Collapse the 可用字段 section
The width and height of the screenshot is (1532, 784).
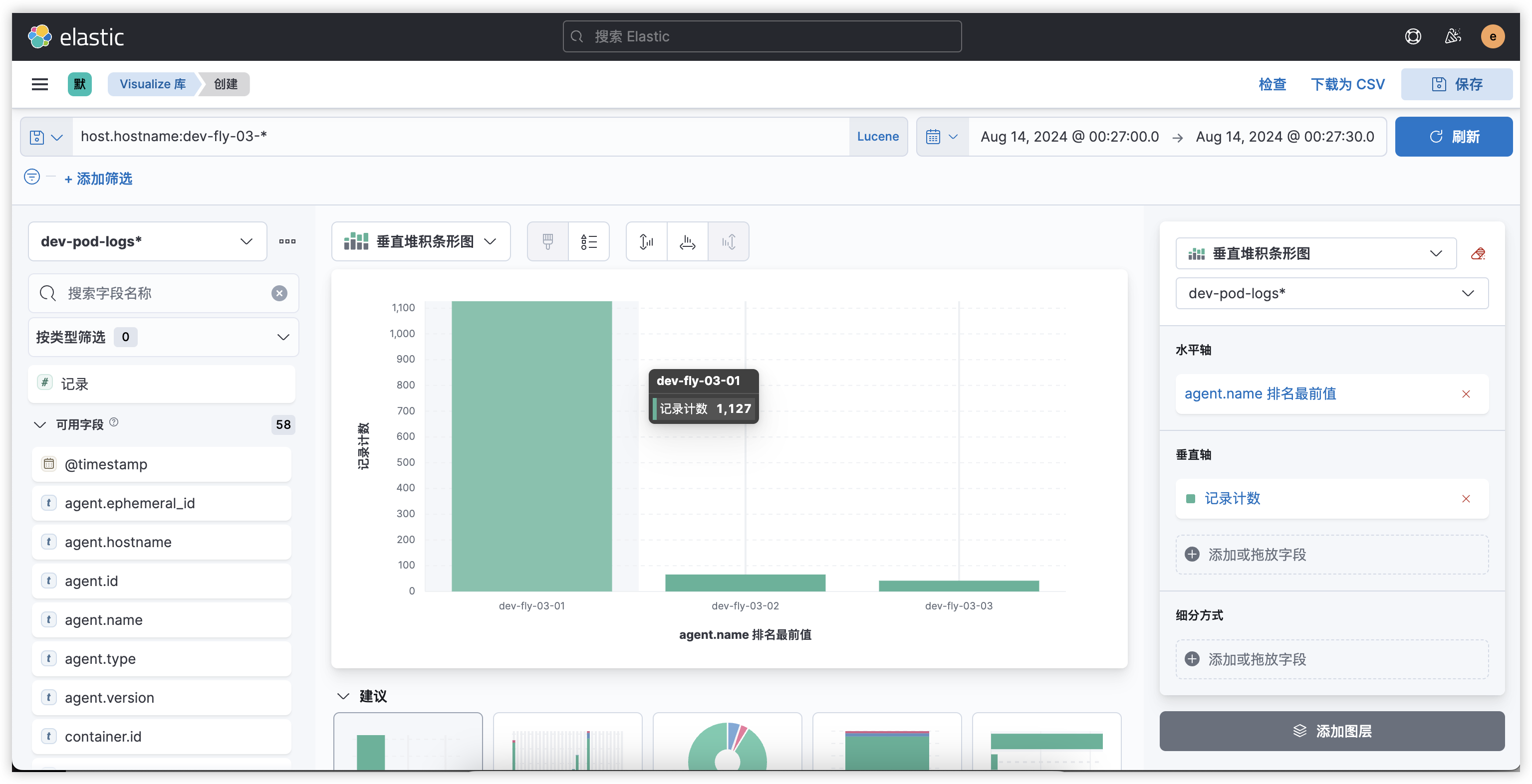(40, 424)
